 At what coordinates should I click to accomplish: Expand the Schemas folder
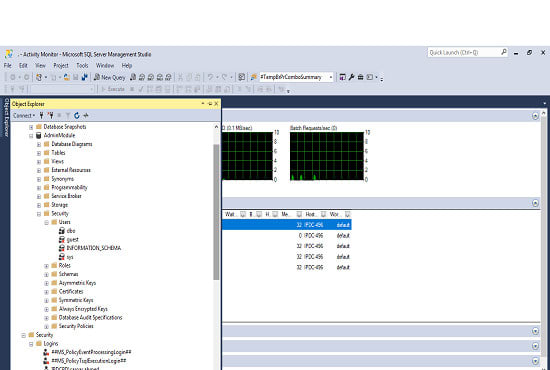[46, 275]
